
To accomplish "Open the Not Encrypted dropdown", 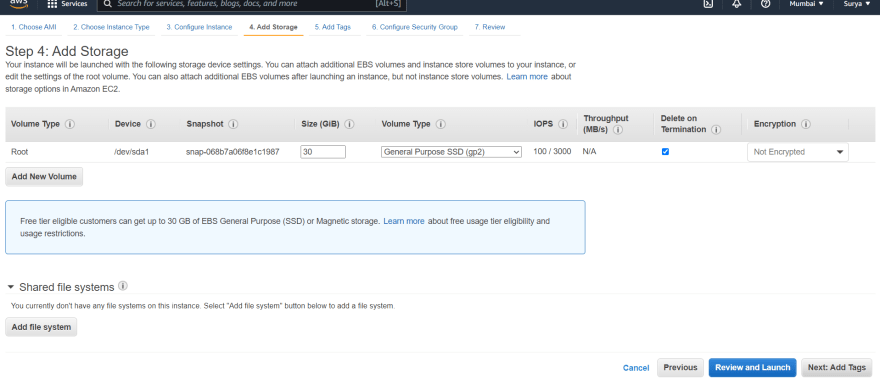I will [798, 152].
